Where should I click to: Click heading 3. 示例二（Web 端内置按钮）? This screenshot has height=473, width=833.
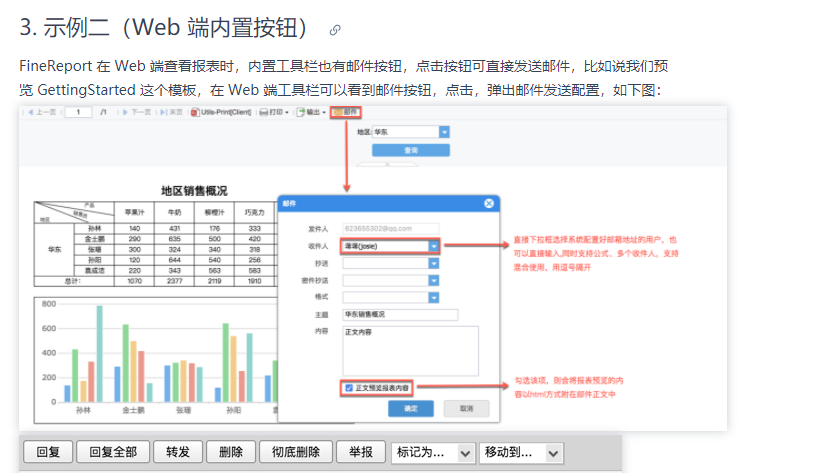pyautogui.click(x=163, y=28)
